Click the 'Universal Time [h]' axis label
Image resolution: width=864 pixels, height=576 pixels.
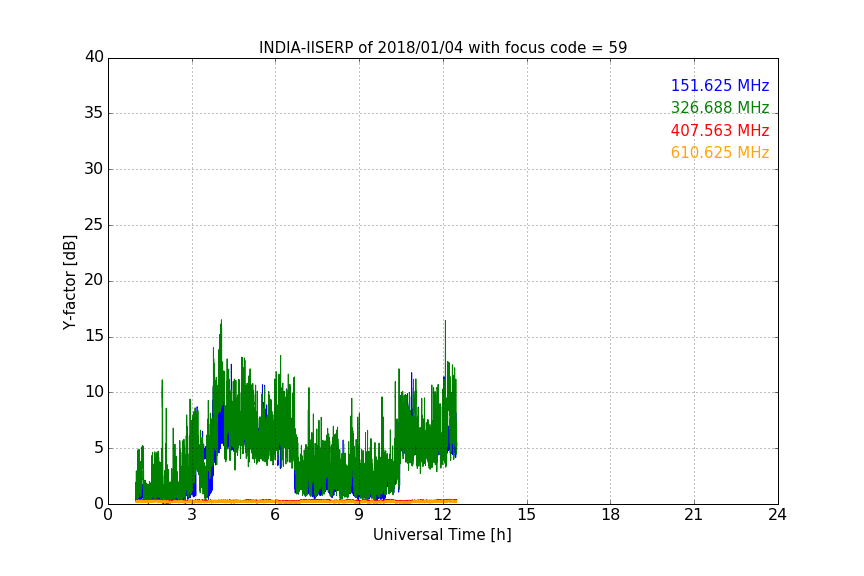coord(442,535)
